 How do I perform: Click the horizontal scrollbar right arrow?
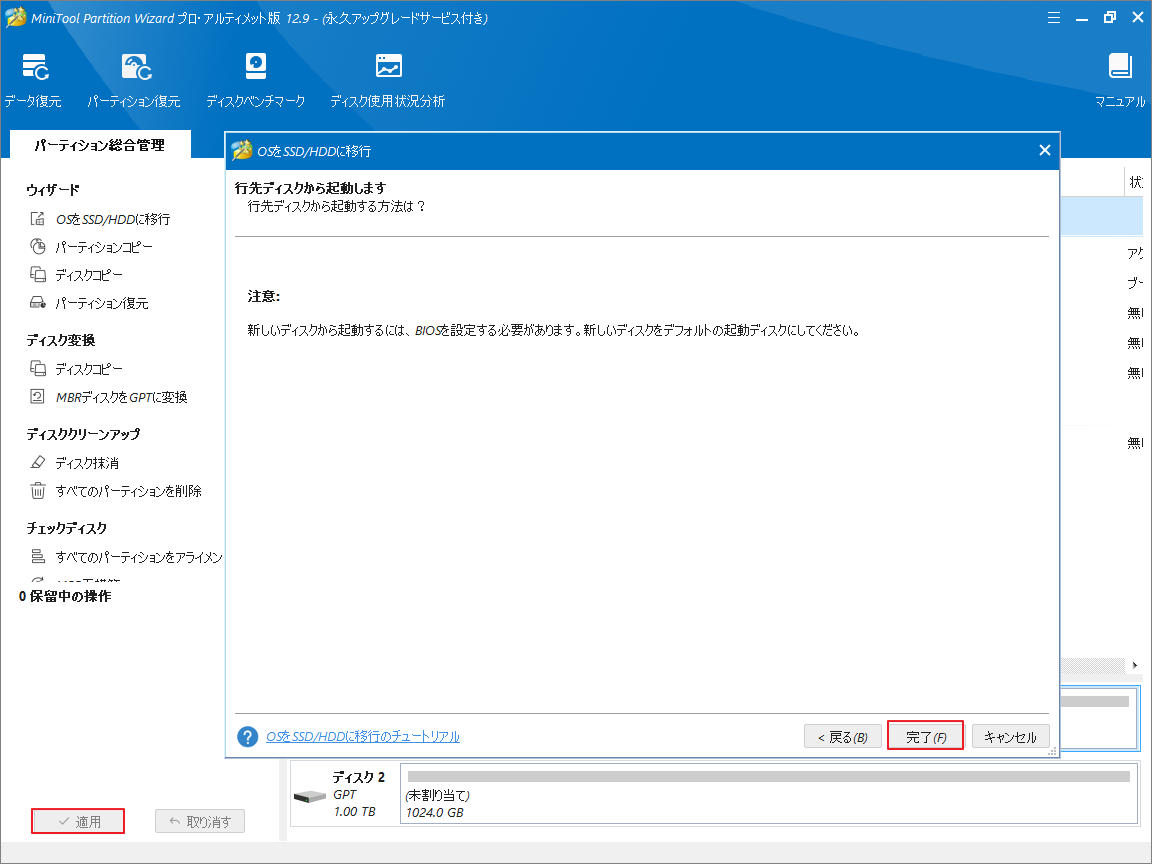[1135, 665]
